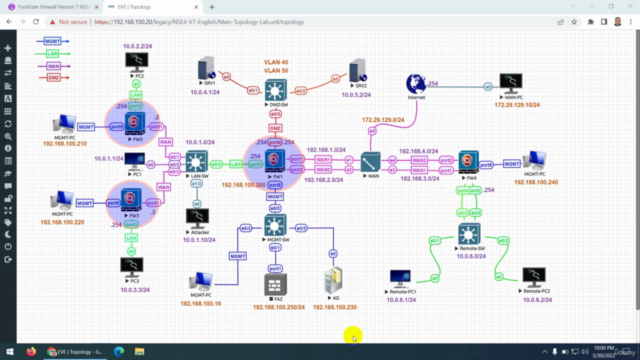640x360 pixels.
Task: Open File Explorer from taskbar
Action: [139, 351]
